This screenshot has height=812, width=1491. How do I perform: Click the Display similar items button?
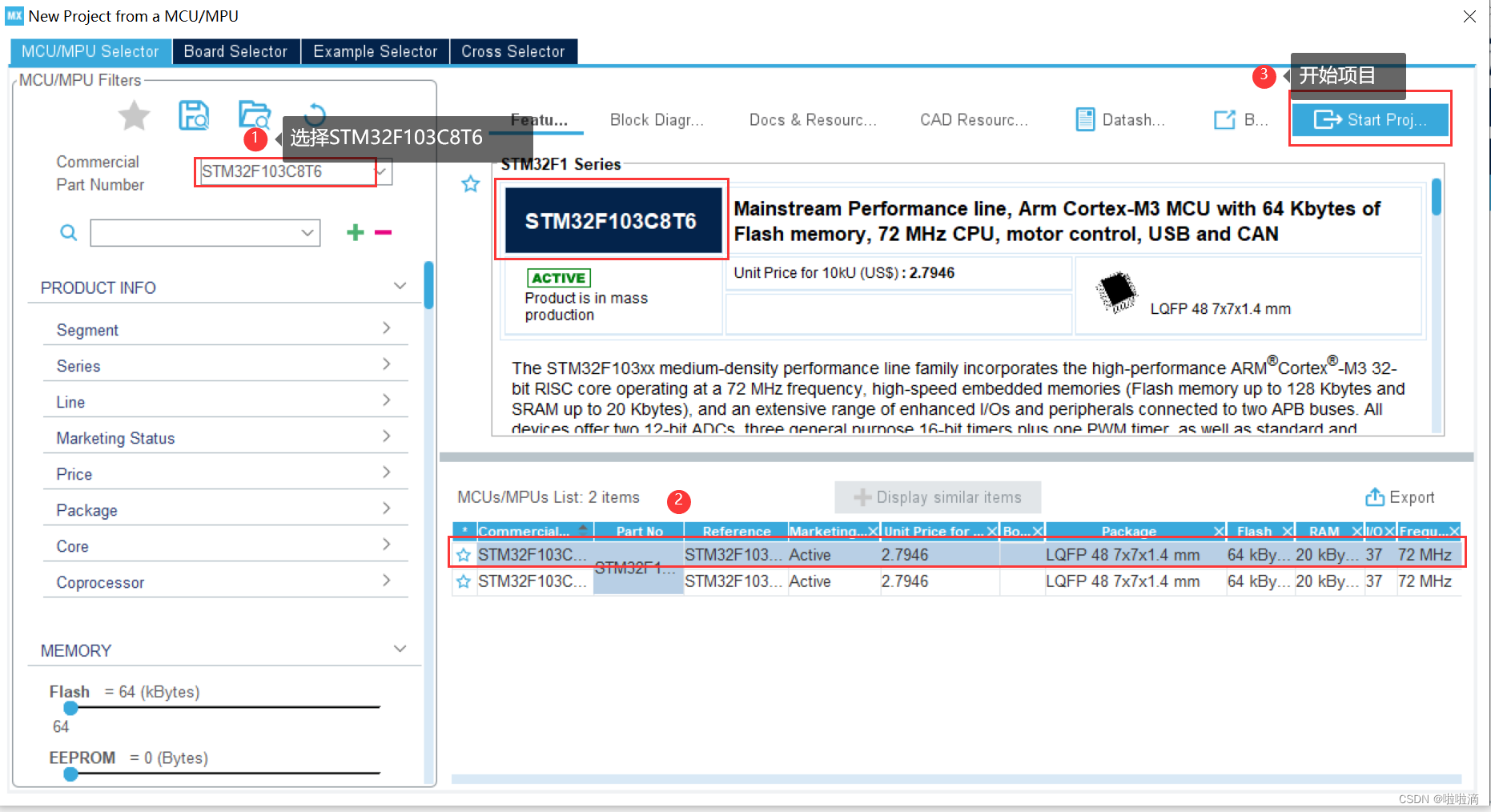pyautogui.click(x=938, y=497)
